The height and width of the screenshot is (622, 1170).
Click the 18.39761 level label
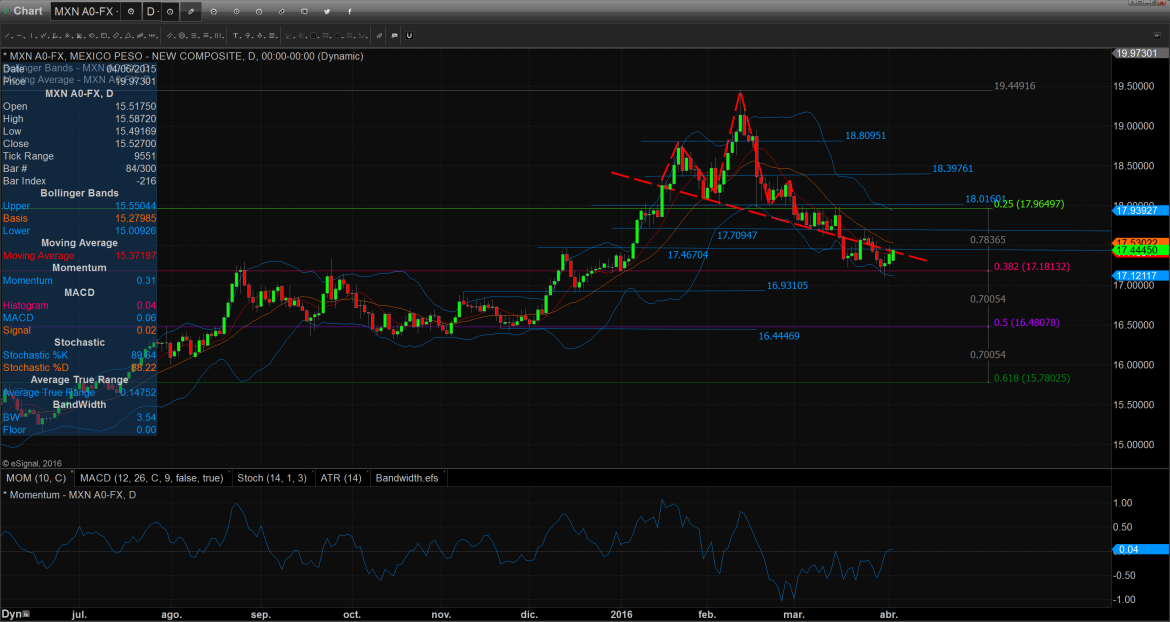[953, 169]
